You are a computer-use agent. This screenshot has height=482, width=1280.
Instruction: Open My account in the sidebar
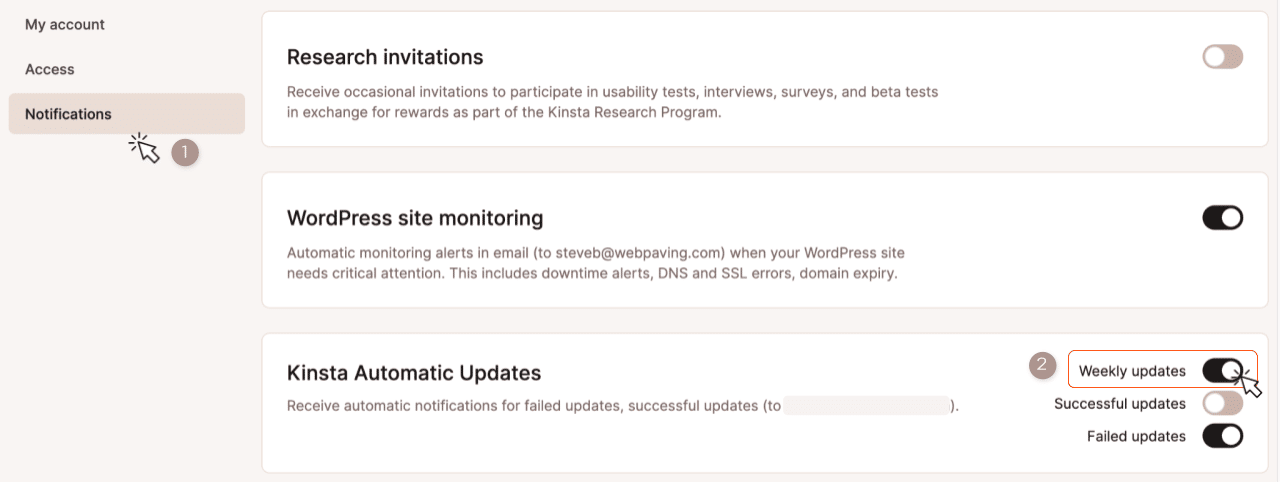pos(65,24)
